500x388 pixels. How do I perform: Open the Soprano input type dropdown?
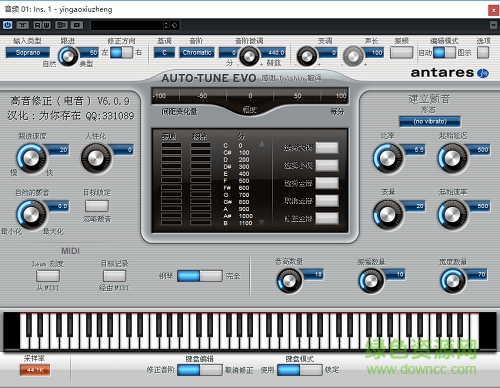point(28,53)
